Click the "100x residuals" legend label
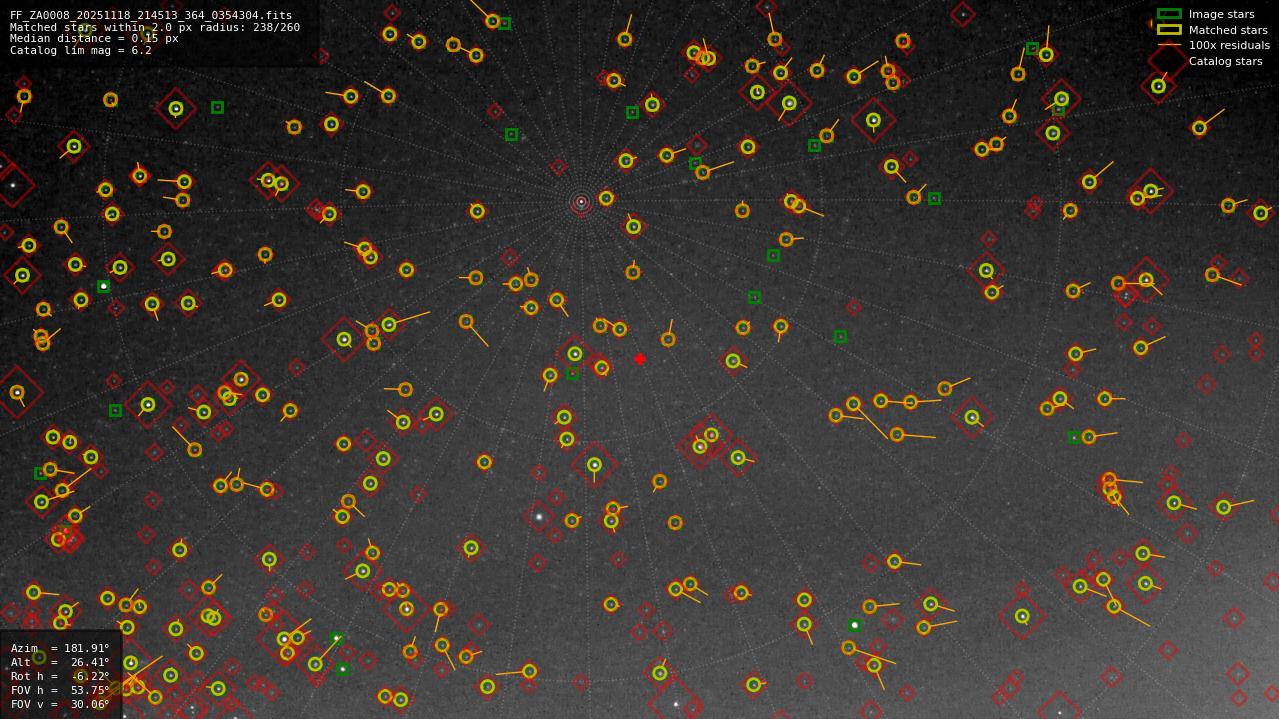Screen dimensions: 1279x719 pyautogui.click(x=1229, y=45)
